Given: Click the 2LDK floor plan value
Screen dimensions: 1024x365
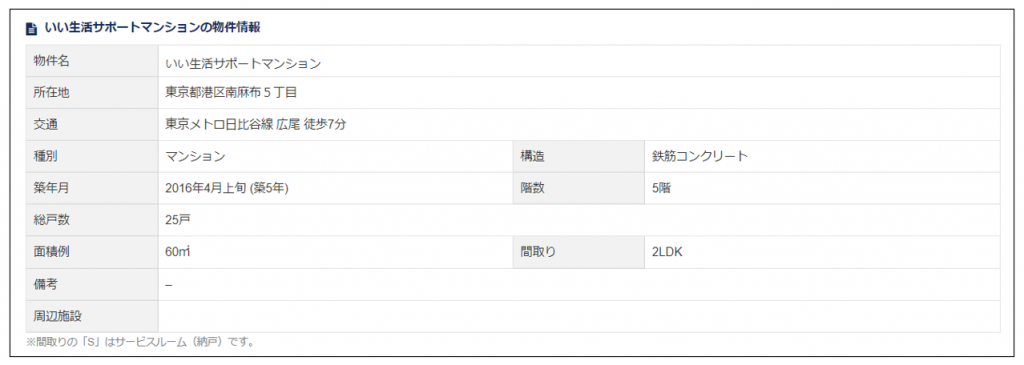Looking at the screenshot, I should (x=667, y=253).
